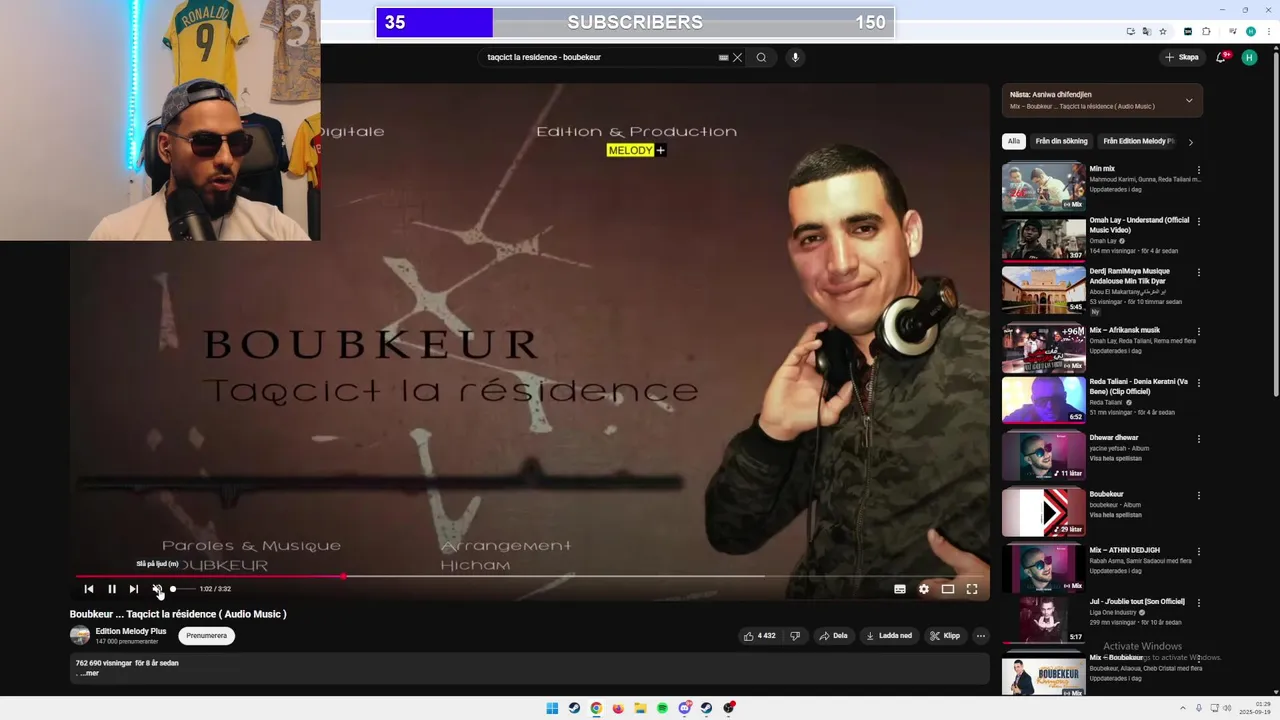Share the video with the Dela button
Image resolution: width=1280 pixels, height=720 pixels.
833,636
